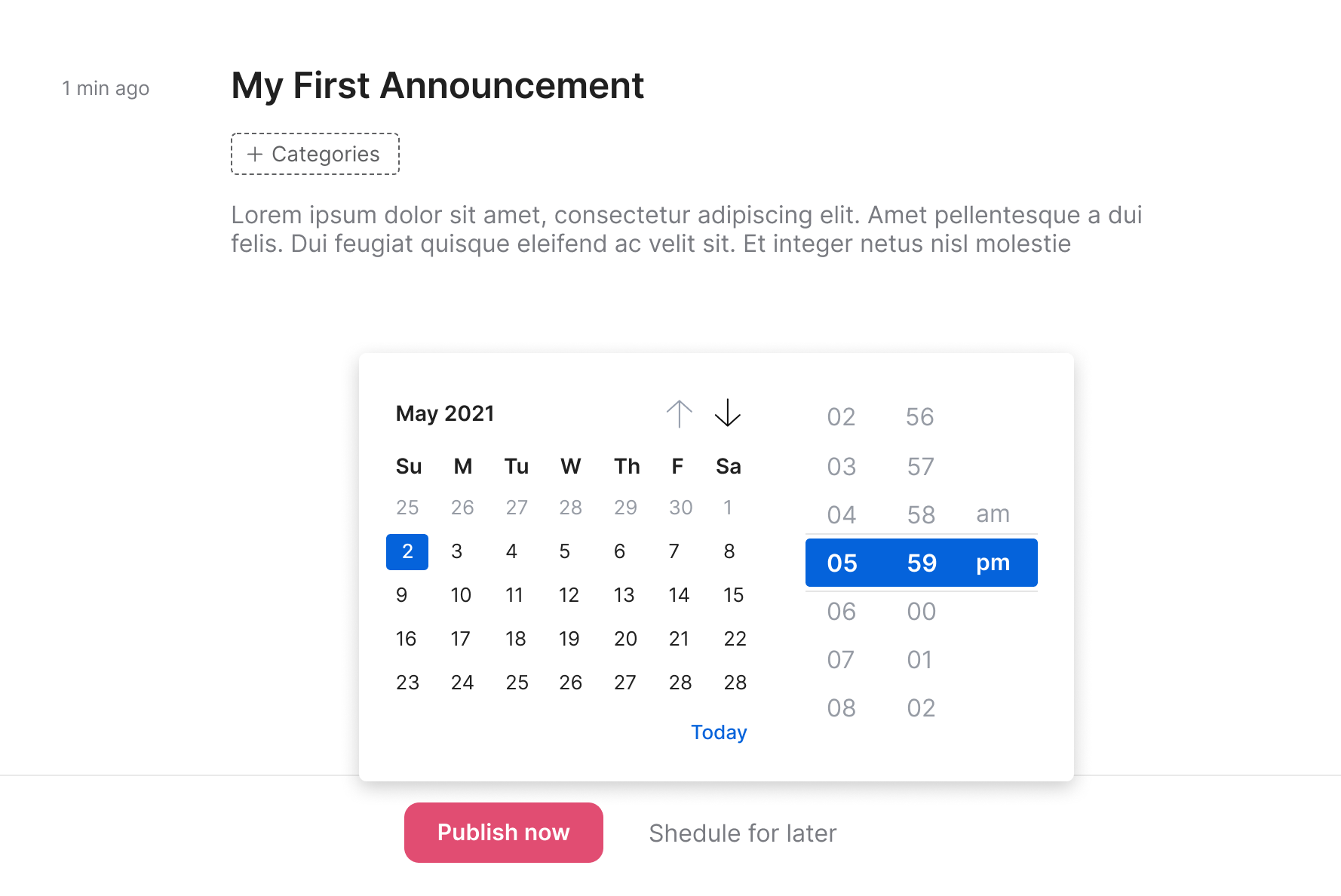This screenshot has height=896, width=1341.
Task: Pick April 30 from the previous month
Action: [x=680, y=508]
